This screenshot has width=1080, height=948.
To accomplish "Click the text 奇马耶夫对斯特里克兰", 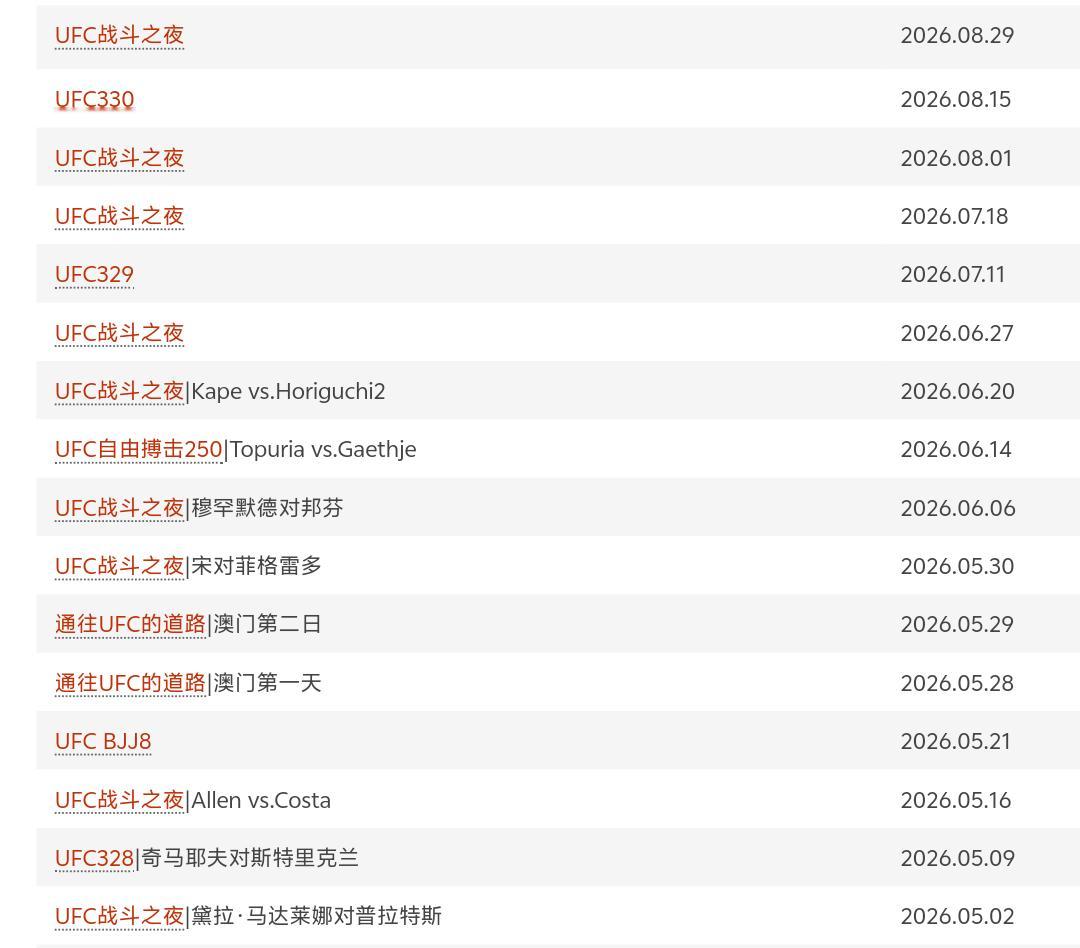I will pyautogui.click(x=250, y=858).
